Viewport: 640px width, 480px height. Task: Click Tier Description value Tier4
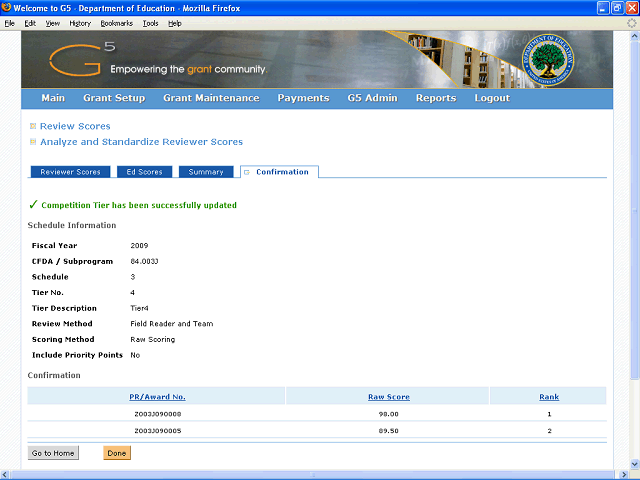pos(139,308)
